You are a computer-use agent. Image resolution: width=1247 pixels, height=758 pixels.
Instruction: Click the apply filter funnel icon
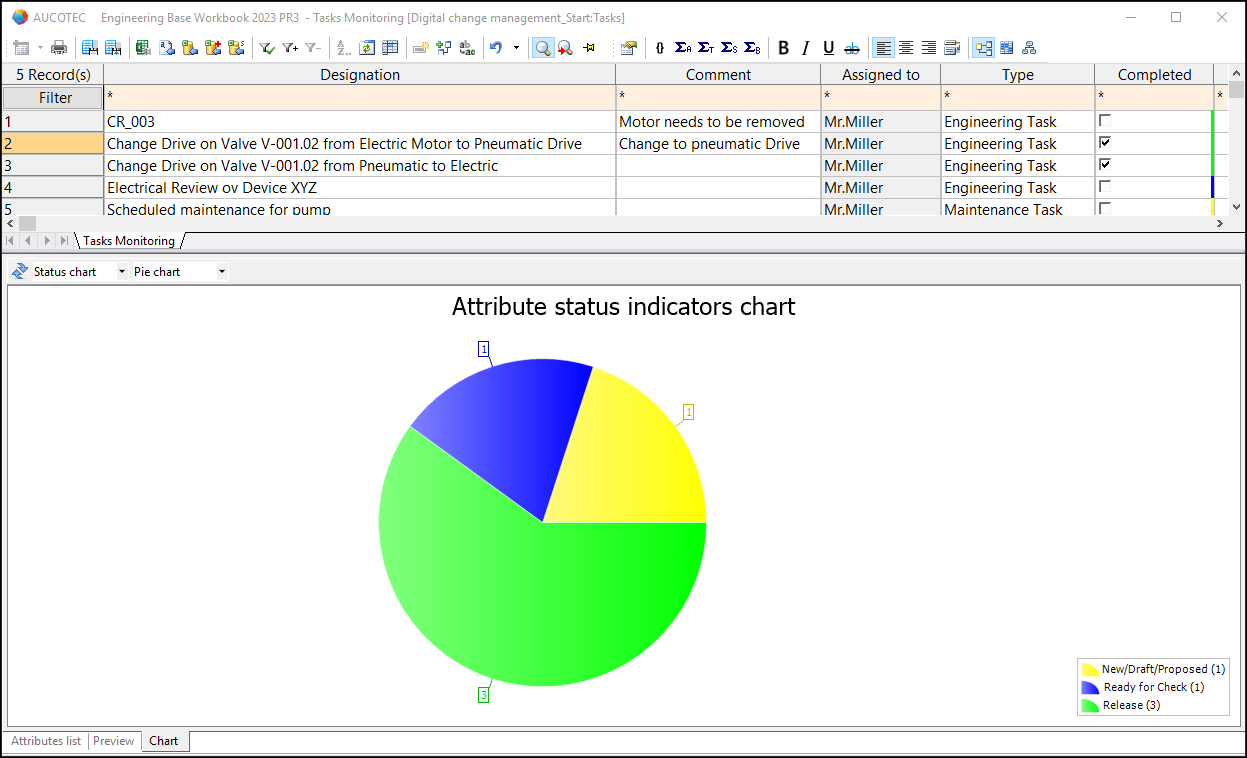pos(266,47)
